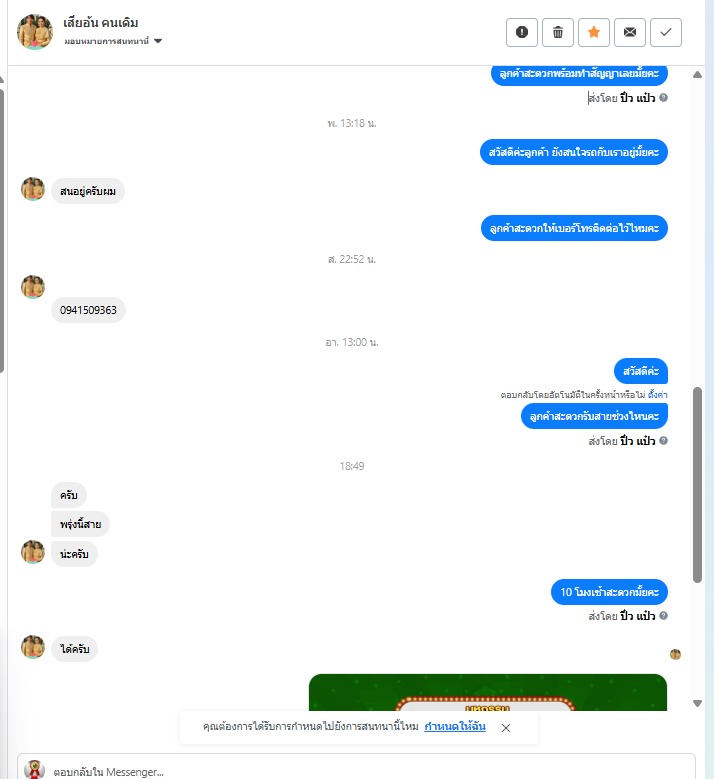Click the chat scrollbar thumb

coord(698,484)
